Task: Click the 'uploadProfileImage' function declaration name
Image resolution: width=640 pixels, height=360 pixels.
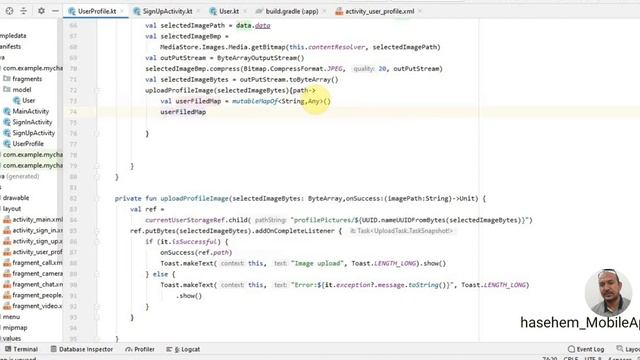Action: pyautogui.click(x=194, y=198)
